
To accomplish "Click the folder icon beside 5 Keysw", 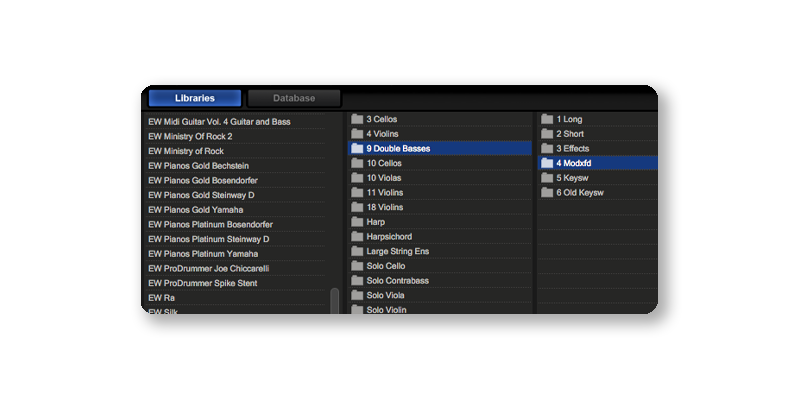I will click(547, 178).
